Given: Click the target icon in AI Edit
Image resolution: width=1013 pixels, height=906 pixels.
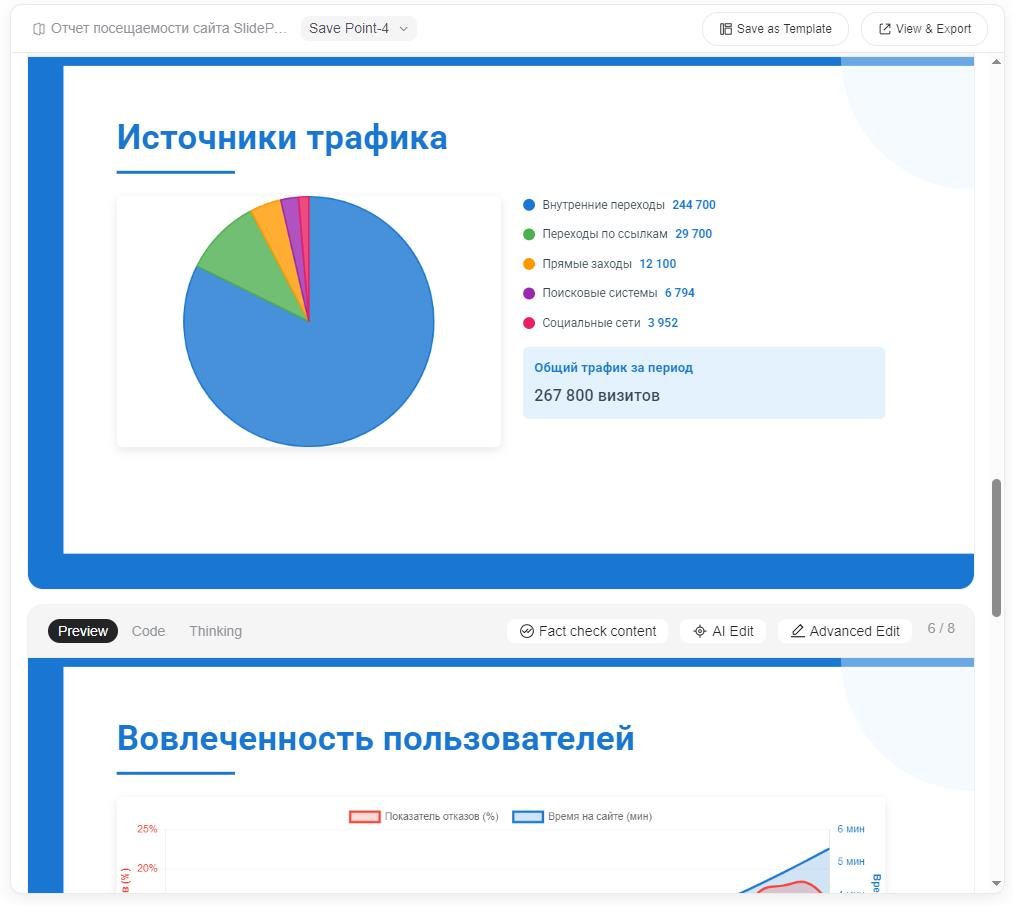Looking at the screenshot, I should pos(700,631).
